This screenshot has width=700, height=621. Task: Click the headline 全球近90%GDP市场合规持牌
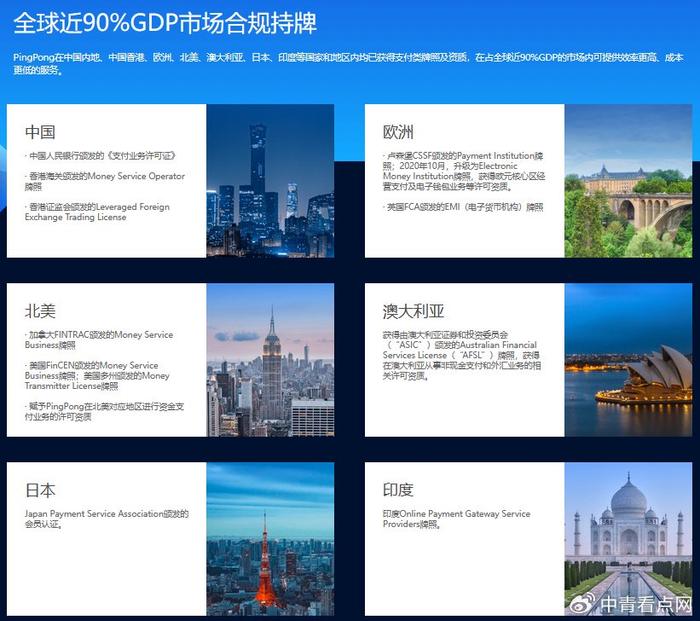coord(165,23)
